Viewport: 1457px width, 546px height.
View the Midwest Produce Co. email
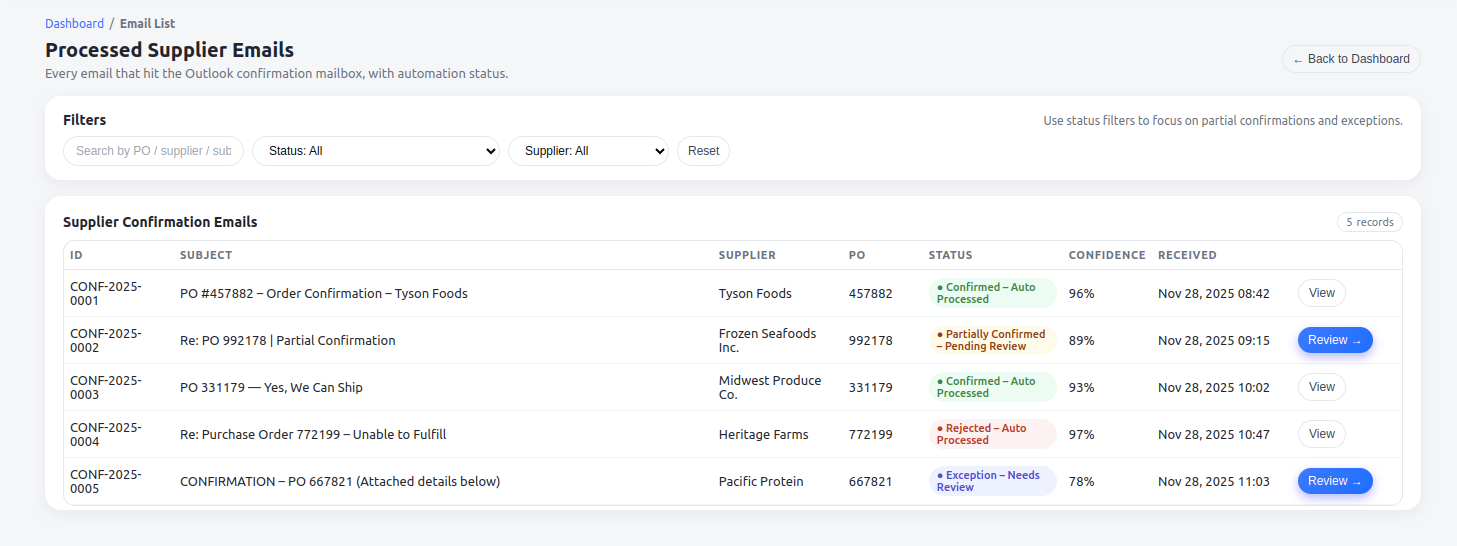click(x=1321, y=387)
